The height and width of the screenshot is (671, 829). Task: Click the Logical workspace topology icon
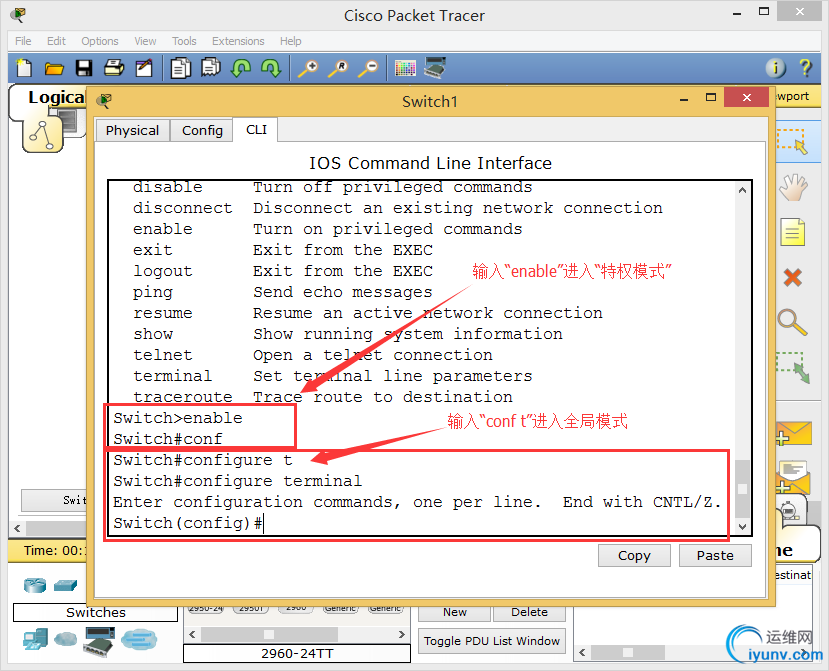pyautogui.click(x=42, y=135)
